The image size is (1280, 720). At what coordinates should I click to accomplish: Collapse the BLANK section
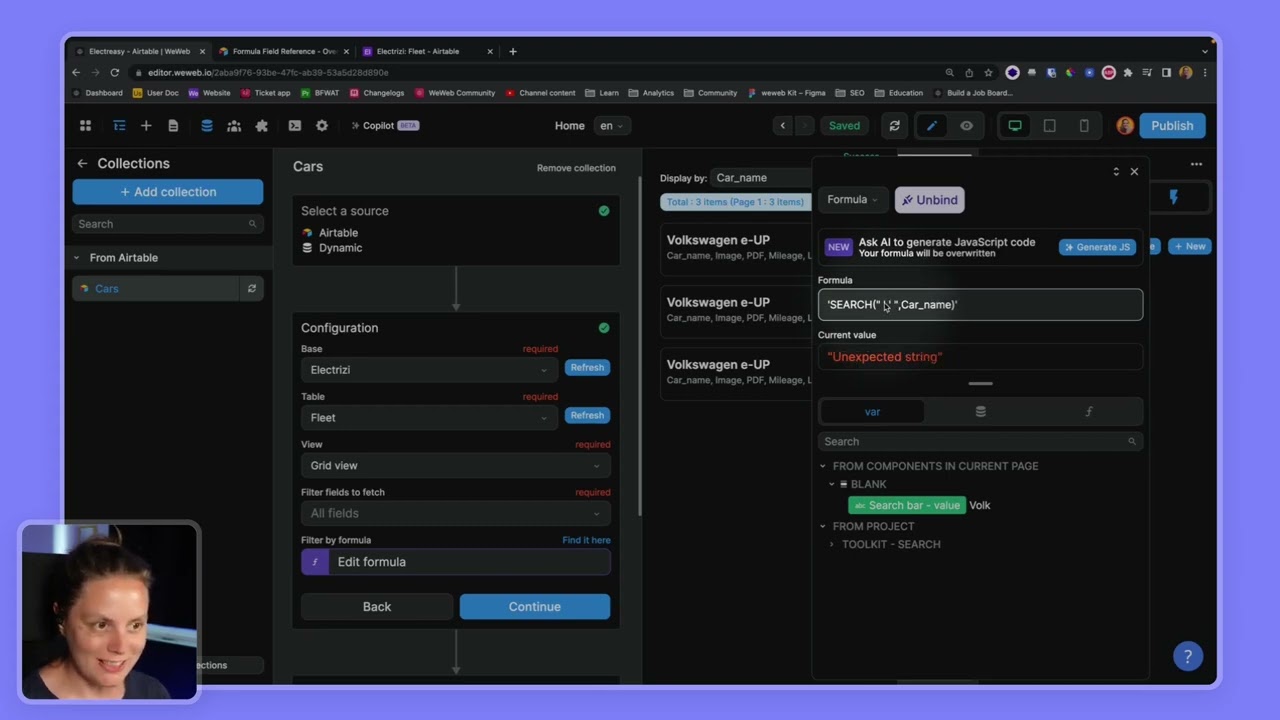pos(832,484)
